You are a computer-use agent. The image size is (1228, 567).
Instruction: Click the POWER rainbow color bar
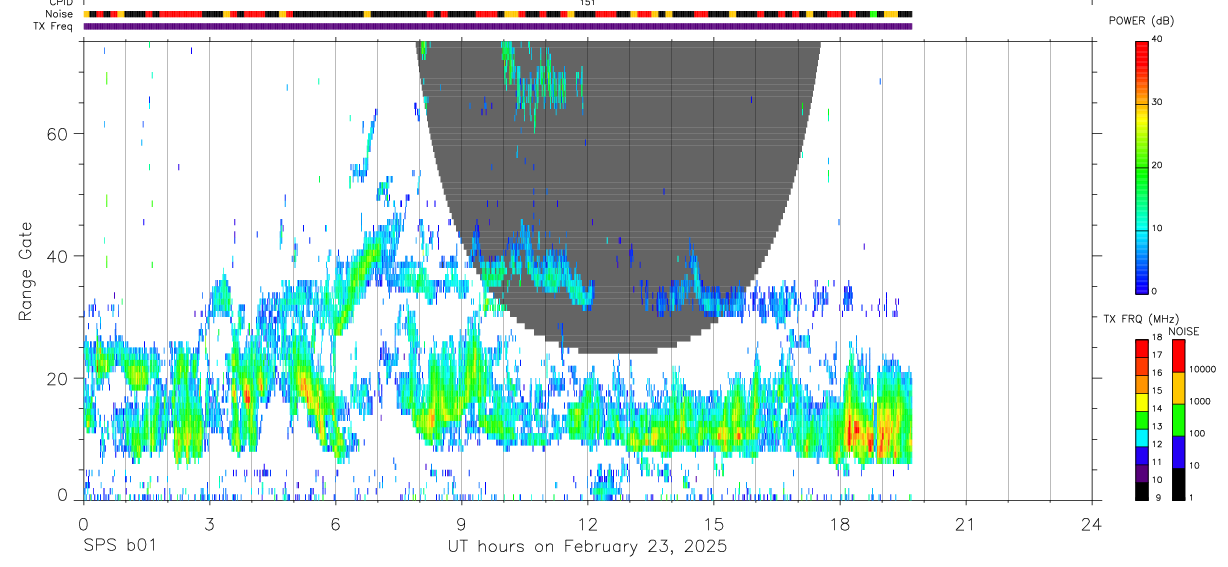1141,166
